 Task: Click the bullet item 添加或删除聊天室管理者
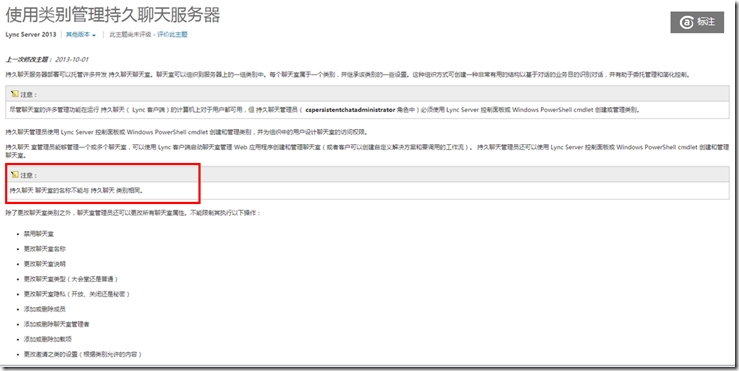(57, 324)
